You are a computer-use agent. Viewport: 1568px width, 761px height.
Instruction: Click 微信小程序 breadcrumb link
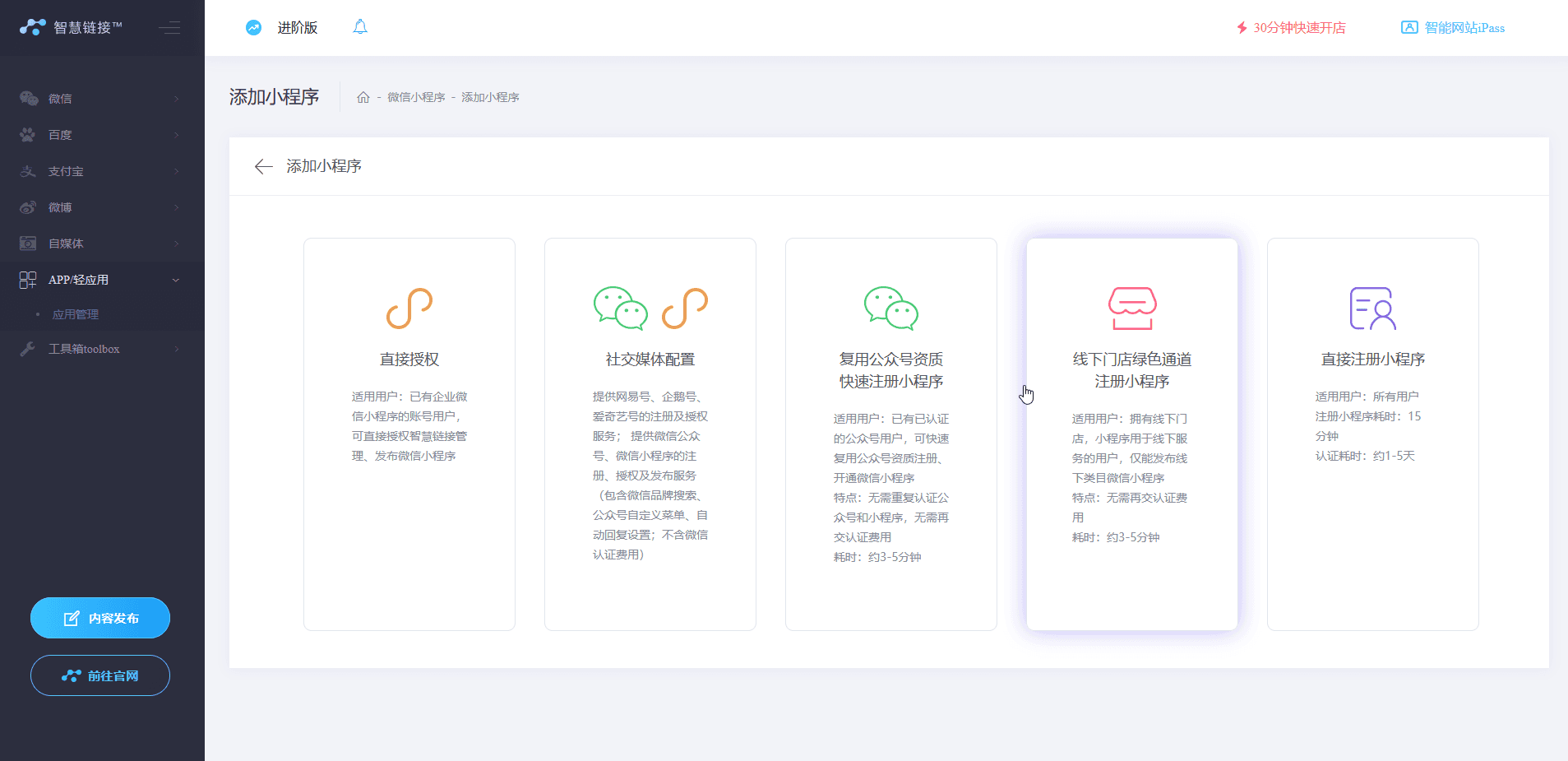[x=416, y=97]
